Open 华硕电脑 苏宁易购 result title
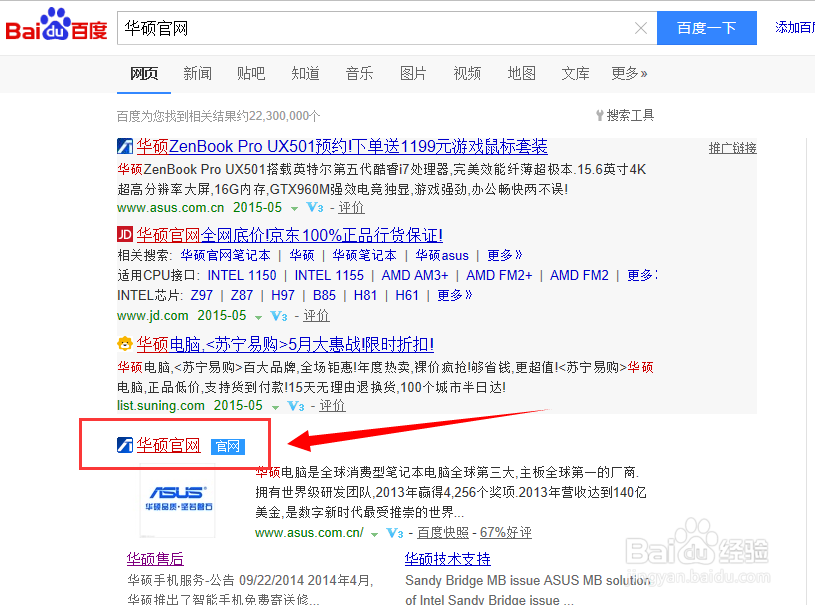The width and height of the screenshot is (815, 605). point(285,344)
